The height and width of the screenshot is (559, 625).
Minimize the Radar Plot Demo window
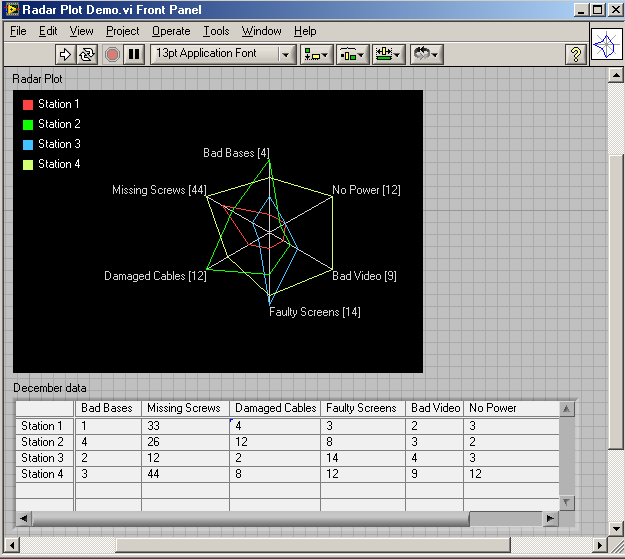(x=581, y=10)
